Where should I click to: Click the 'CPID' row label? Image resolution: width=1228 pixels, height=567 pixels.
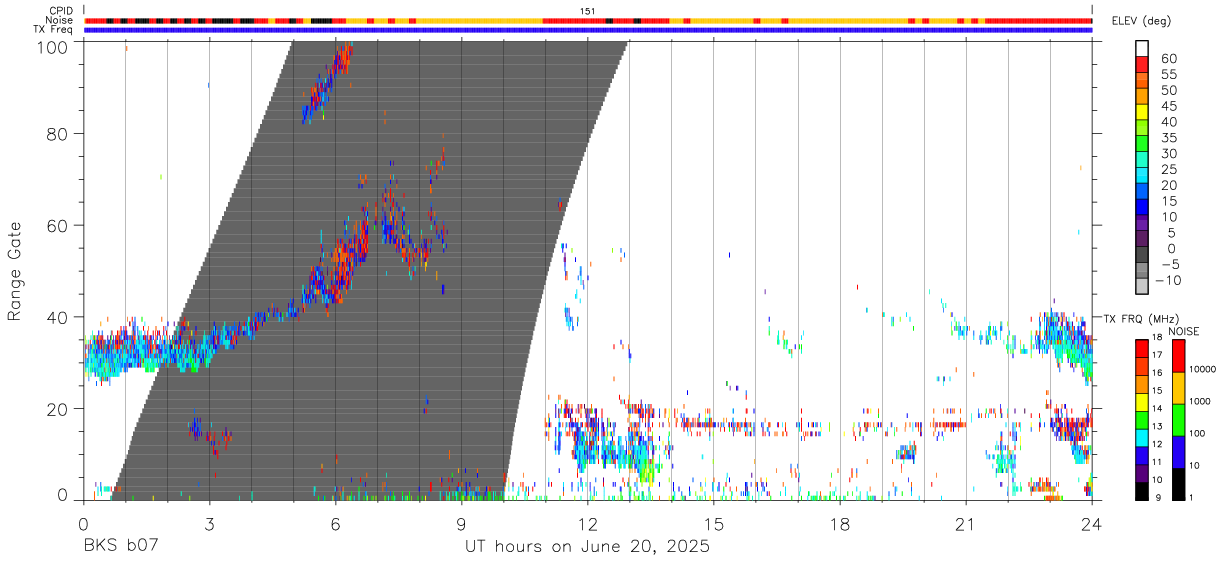(x=61, y=10)
